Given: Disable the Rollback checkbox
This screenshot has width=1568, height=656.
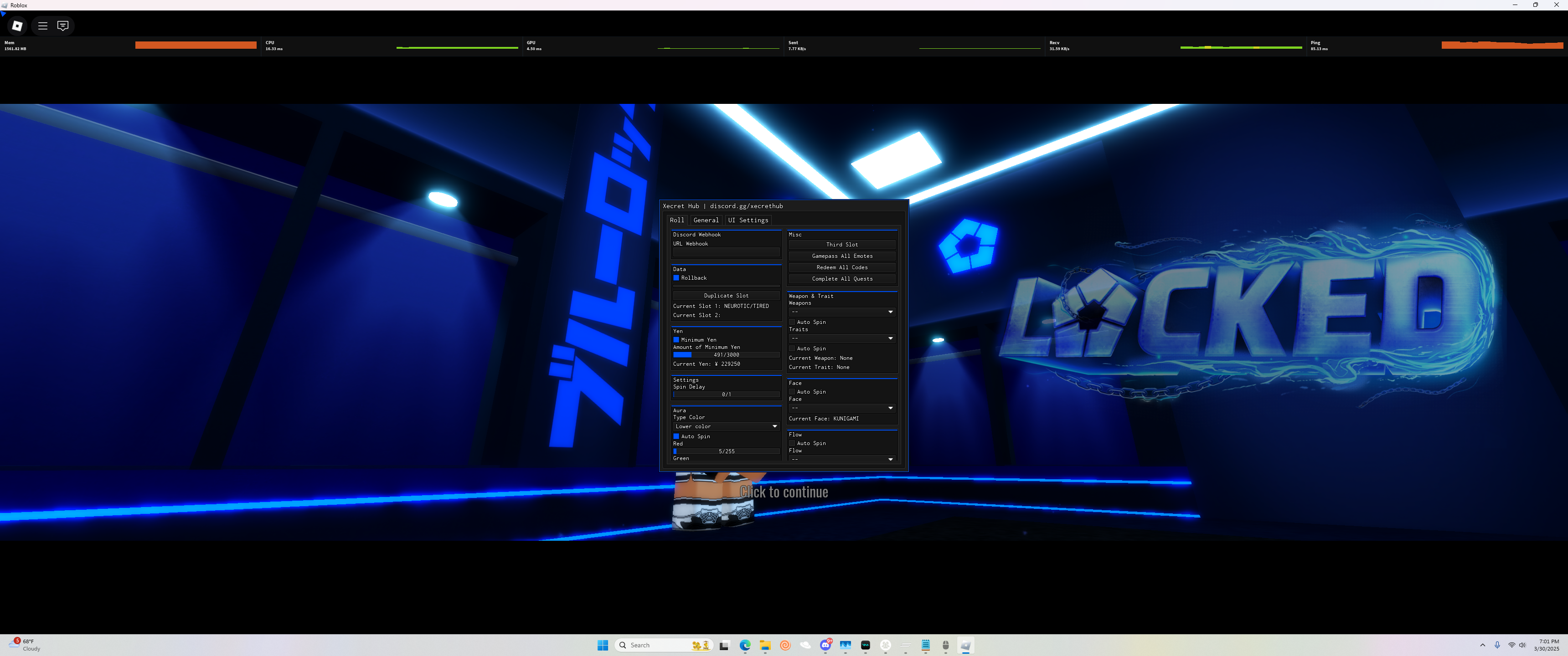Looking at the screenshot, I should pyautogui.click(x=676, y=278).
